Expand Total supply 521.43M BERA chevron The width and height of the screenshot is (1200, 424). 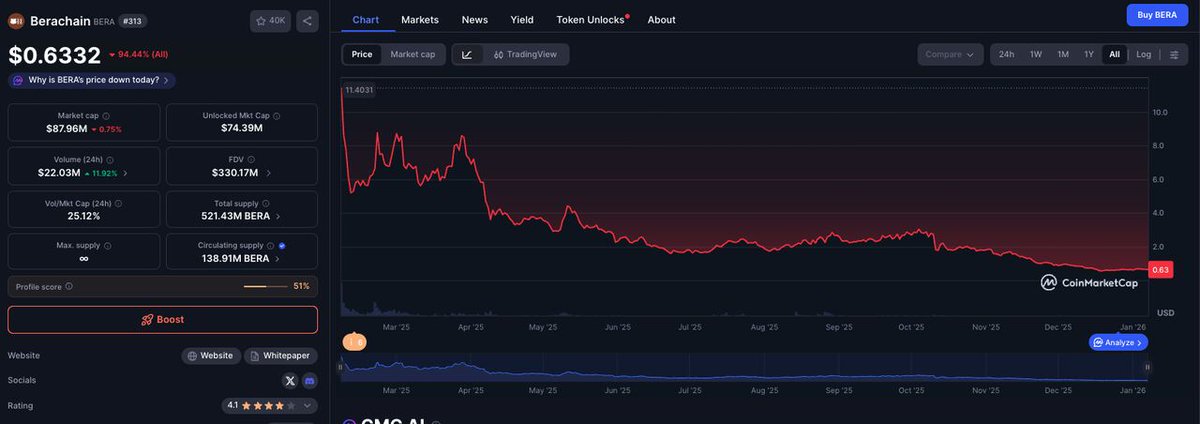click(x=278, y=216)
